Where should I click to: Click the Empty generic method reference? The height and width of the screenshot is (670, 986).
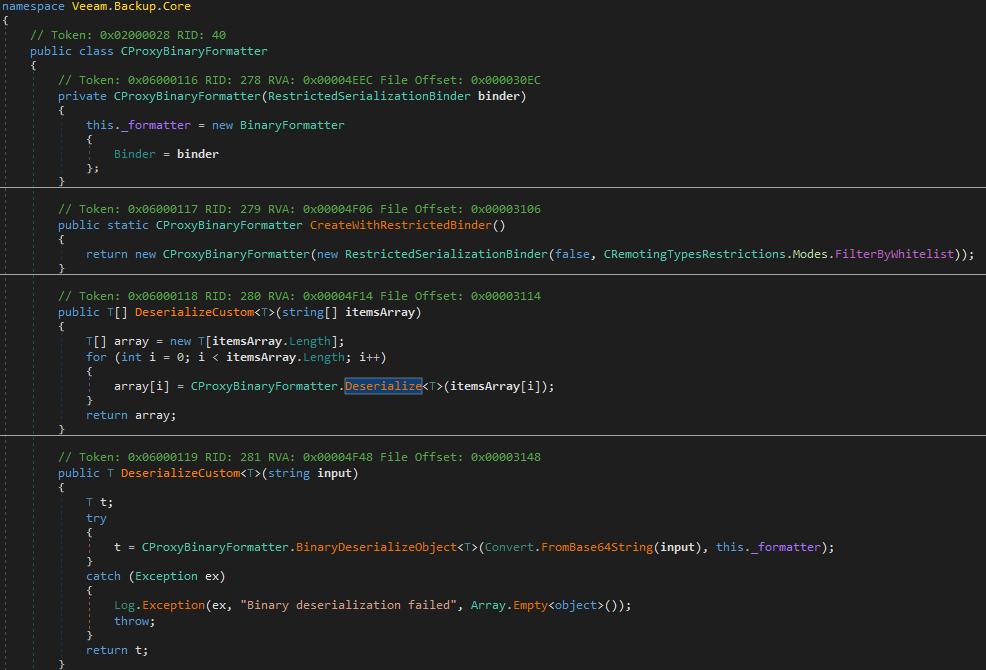(530, 605)
